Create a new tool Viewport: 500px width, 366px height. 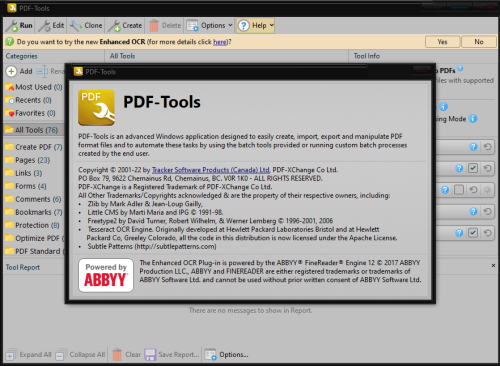tap(126, 26)
